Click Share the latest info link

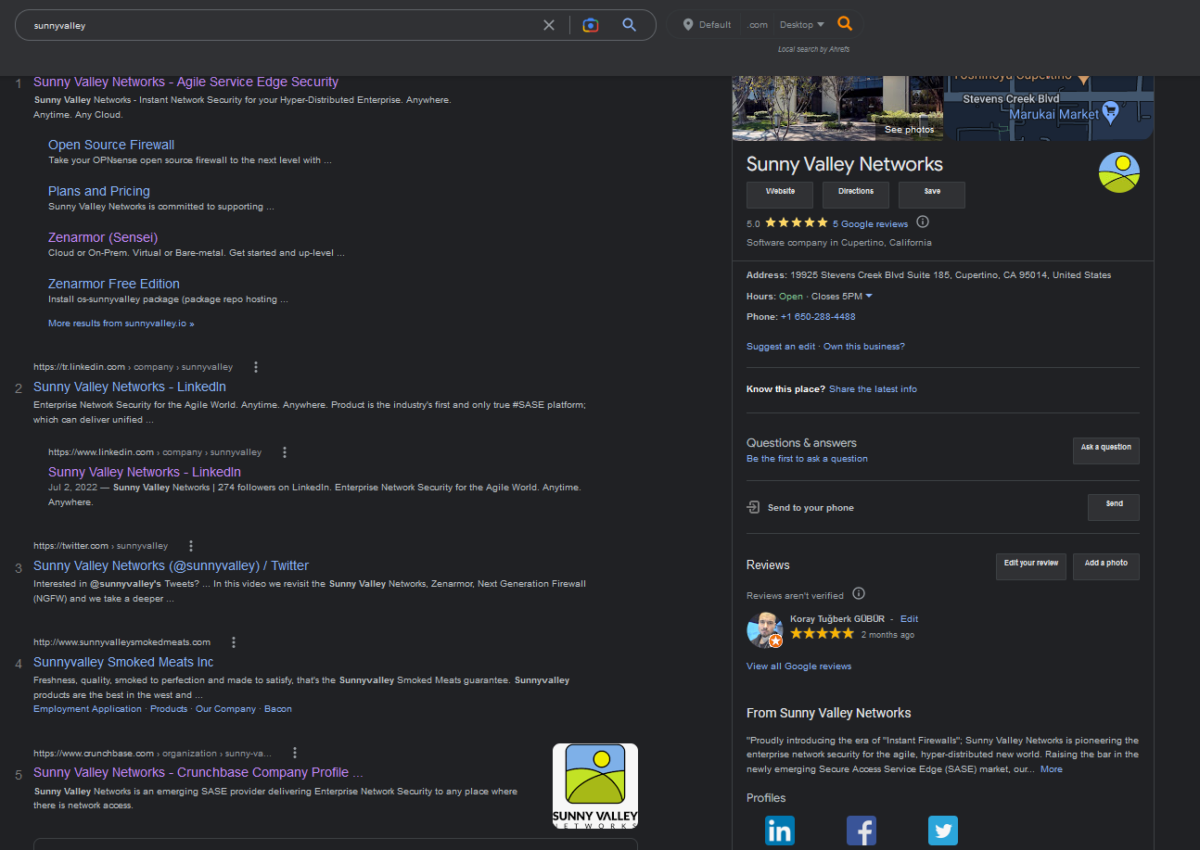tap(873, 389)
